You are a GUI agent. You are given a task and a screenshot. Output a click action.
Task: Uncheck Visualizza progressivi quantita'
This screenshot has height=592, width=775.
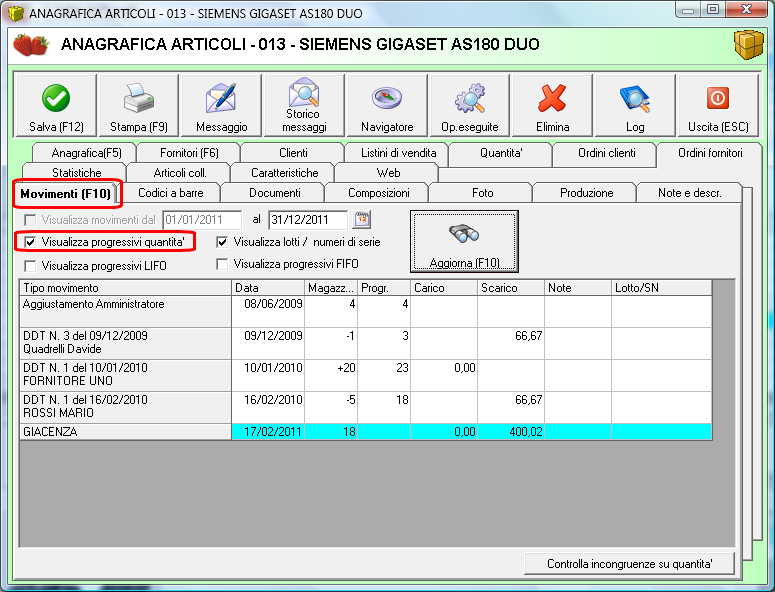point(30,242)
